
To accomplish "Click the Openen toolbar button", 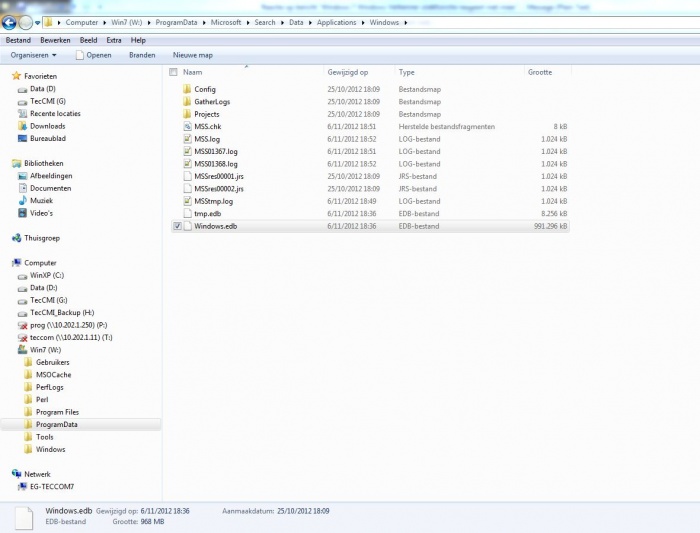I will coord(94,55).
